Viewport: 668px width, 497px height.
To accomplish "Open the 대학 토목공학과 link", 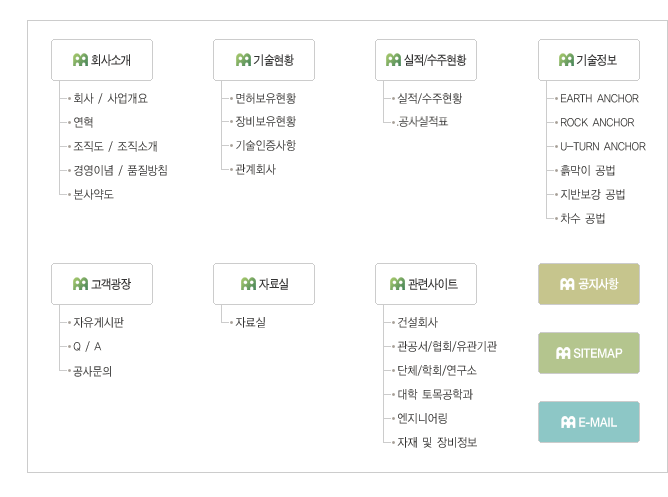I will pos(435,394).
